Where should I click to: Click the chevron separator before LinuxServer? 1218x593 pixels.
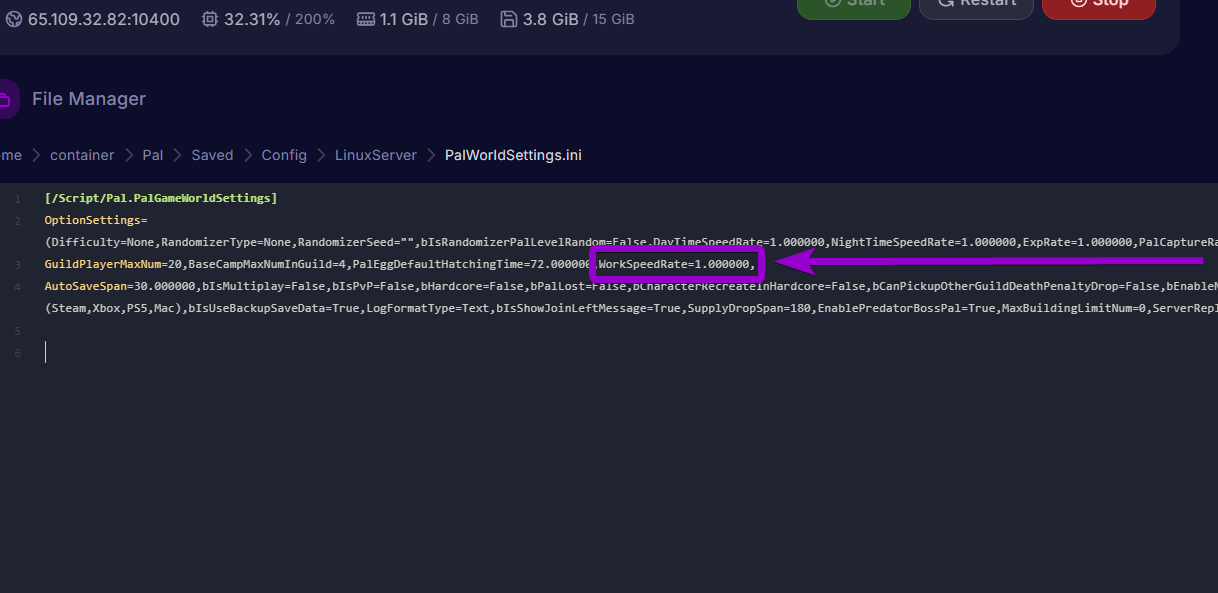click(x=321, y=155)
